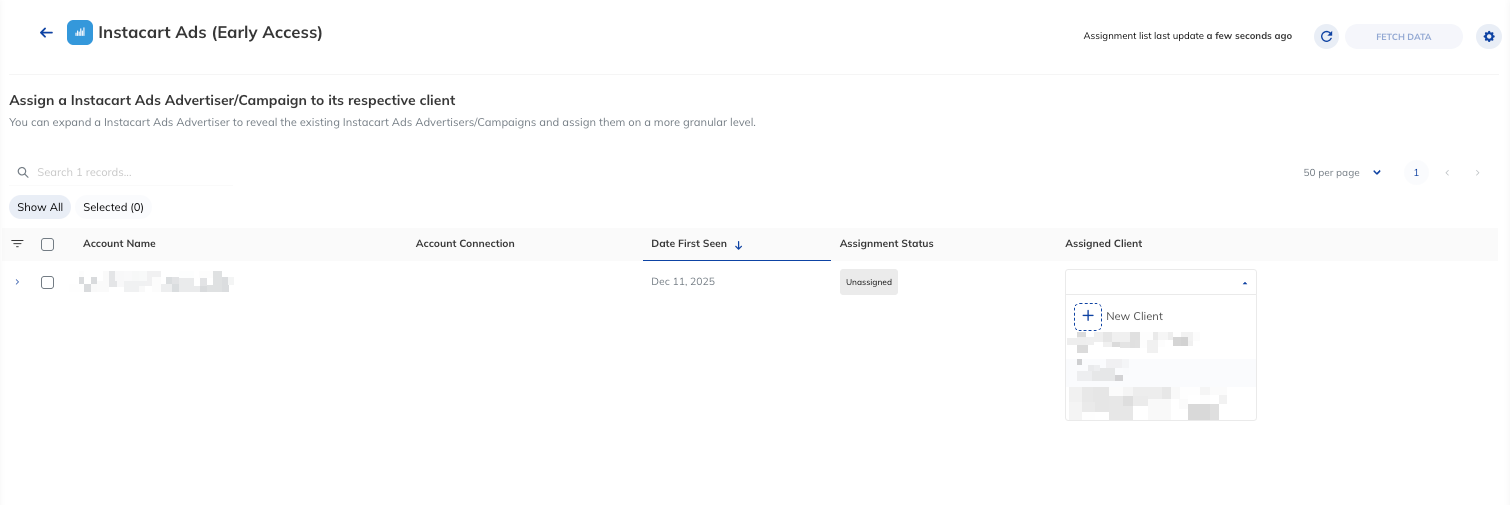Click the Instacart Ads blue chart icon

[x=80, y=33]
